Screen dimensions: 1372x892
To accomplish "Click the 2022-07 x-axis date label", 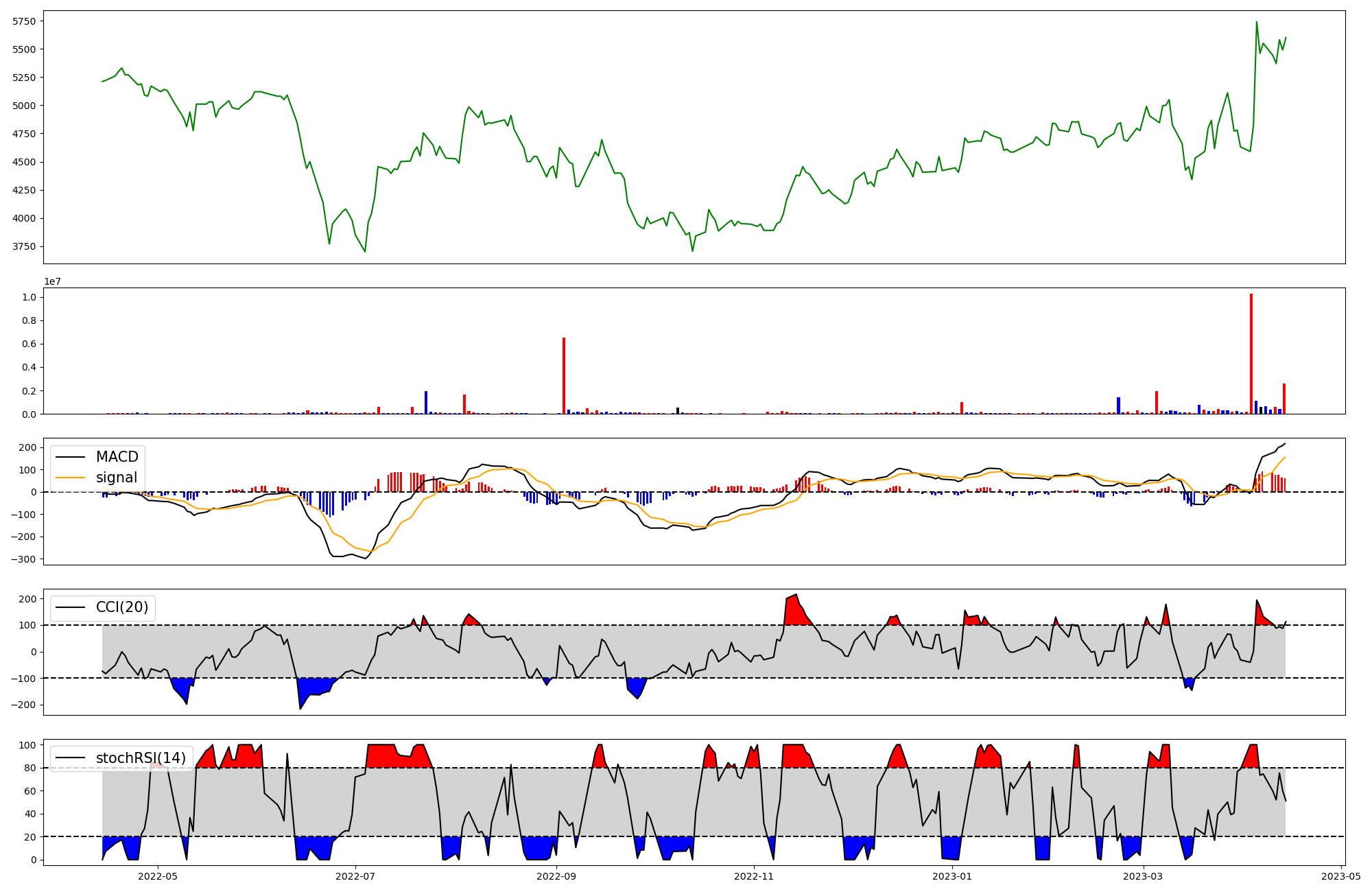I will 355,876.
